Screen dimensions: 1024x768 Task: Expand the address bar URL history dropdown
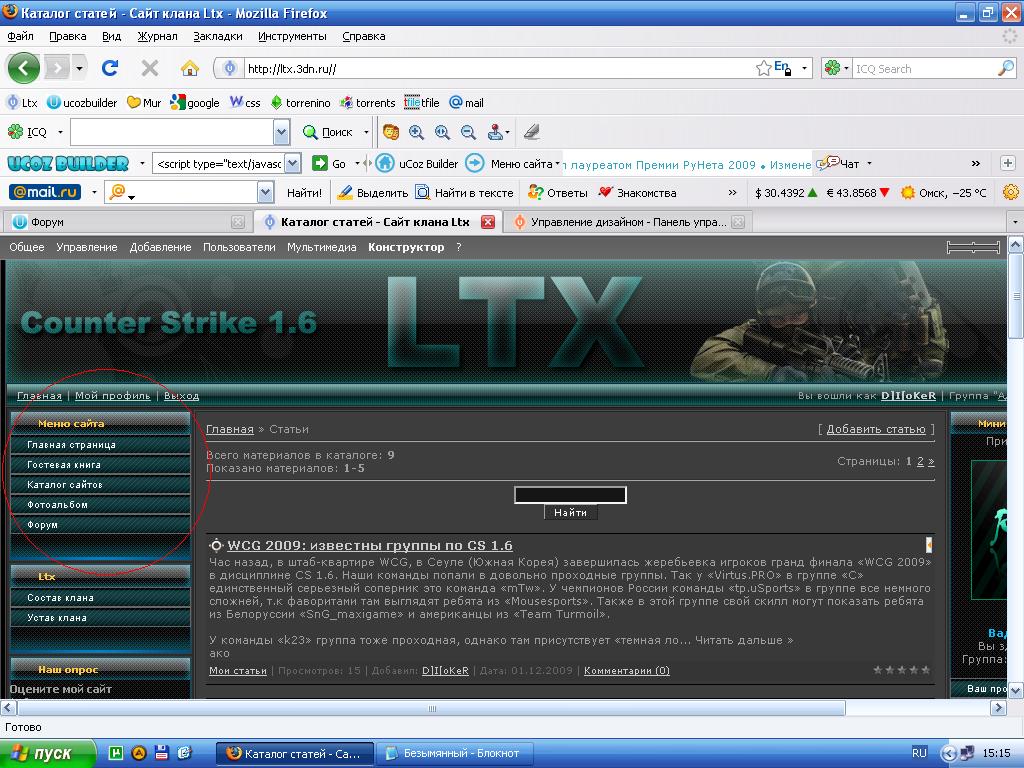point(804,68)
